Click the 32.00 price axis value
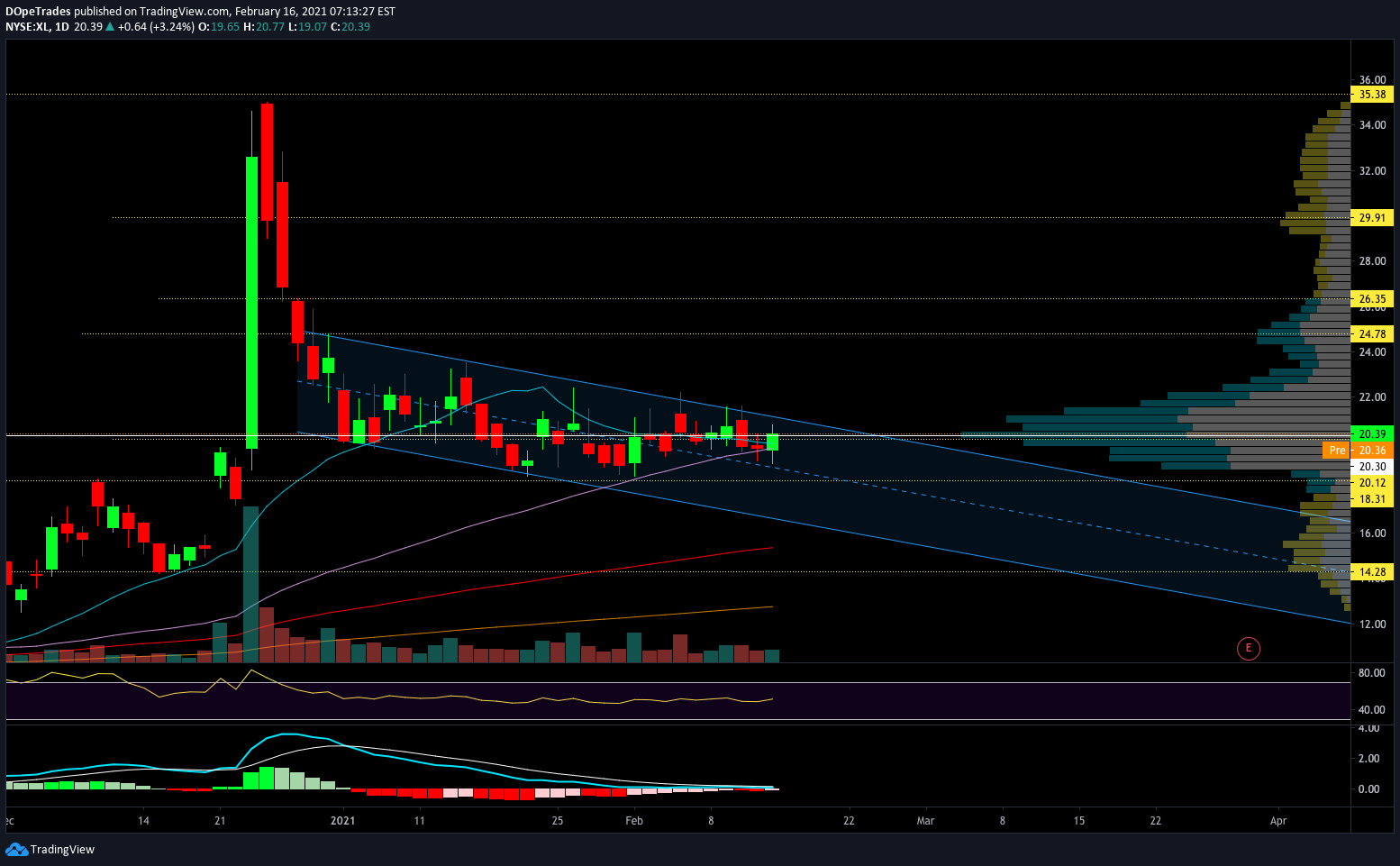The image size is (1400, 866). (1372, 171)
